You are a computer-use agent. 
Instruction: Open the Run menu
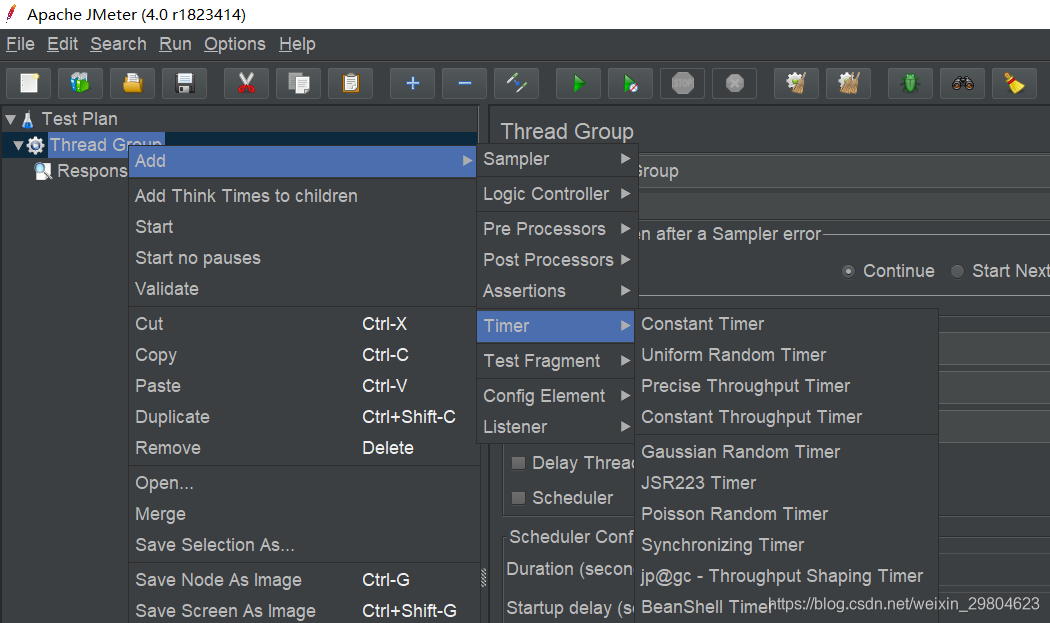point(175,44)
